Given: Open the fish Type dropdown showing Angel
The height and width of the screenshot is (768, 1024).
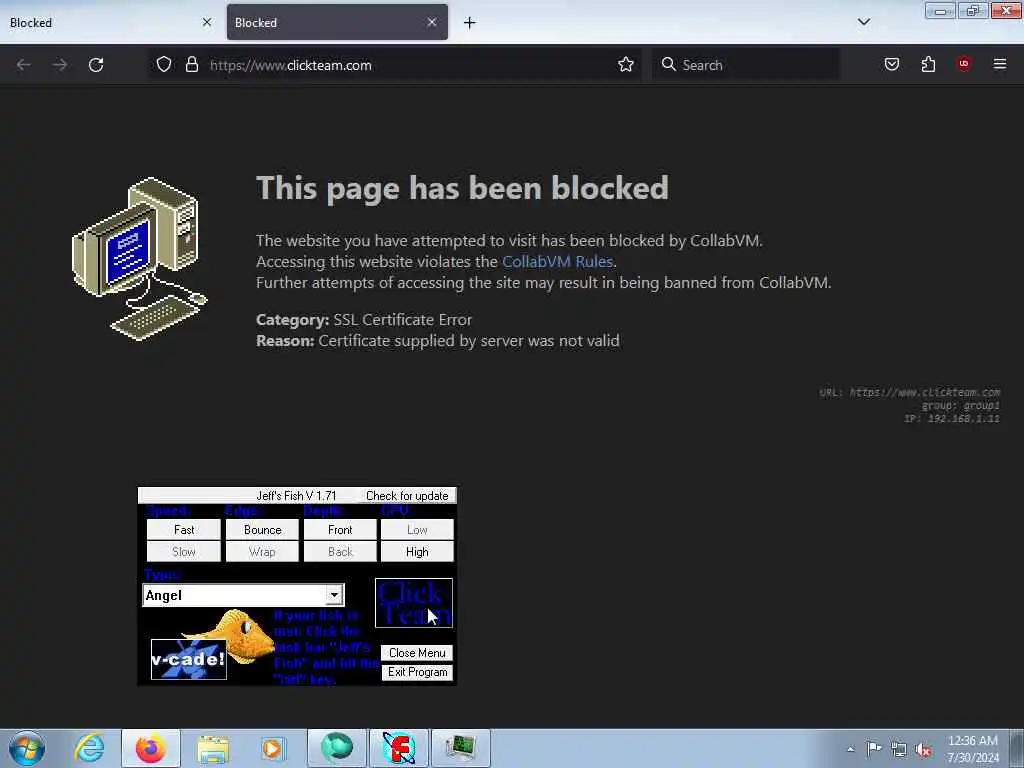Looking at the screenshot, I should pyautogui.click(x=243, y=595).
